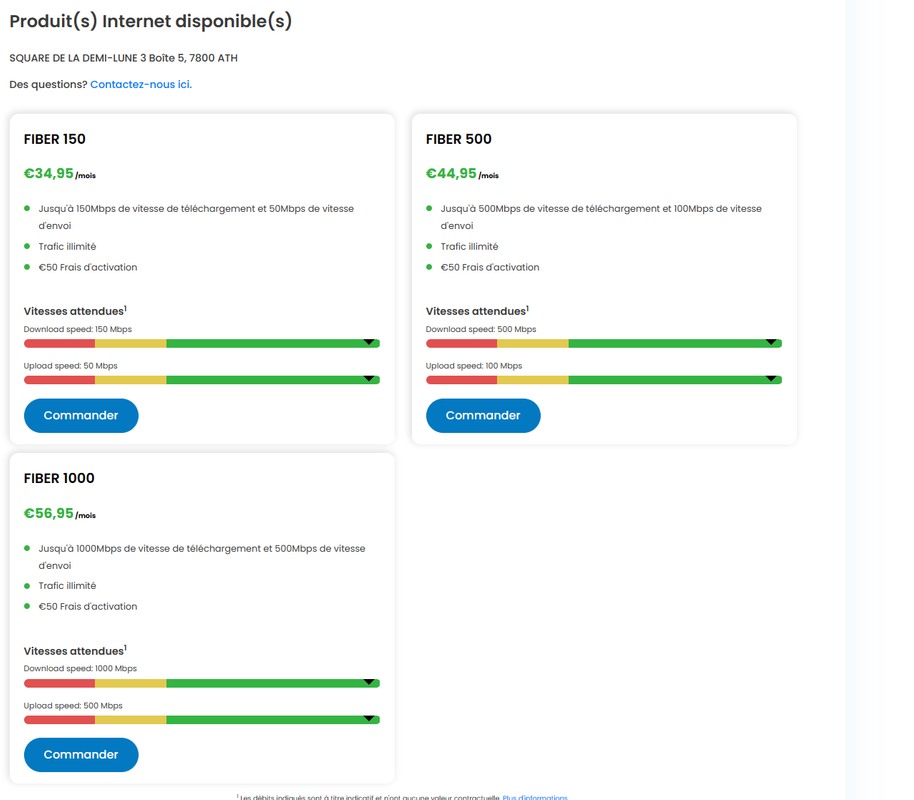Image resolution: width=914 pixels, height=800 pixels.
Task: Click the Produit(s) Internet disponible(s) page heading
Action: 150,21
